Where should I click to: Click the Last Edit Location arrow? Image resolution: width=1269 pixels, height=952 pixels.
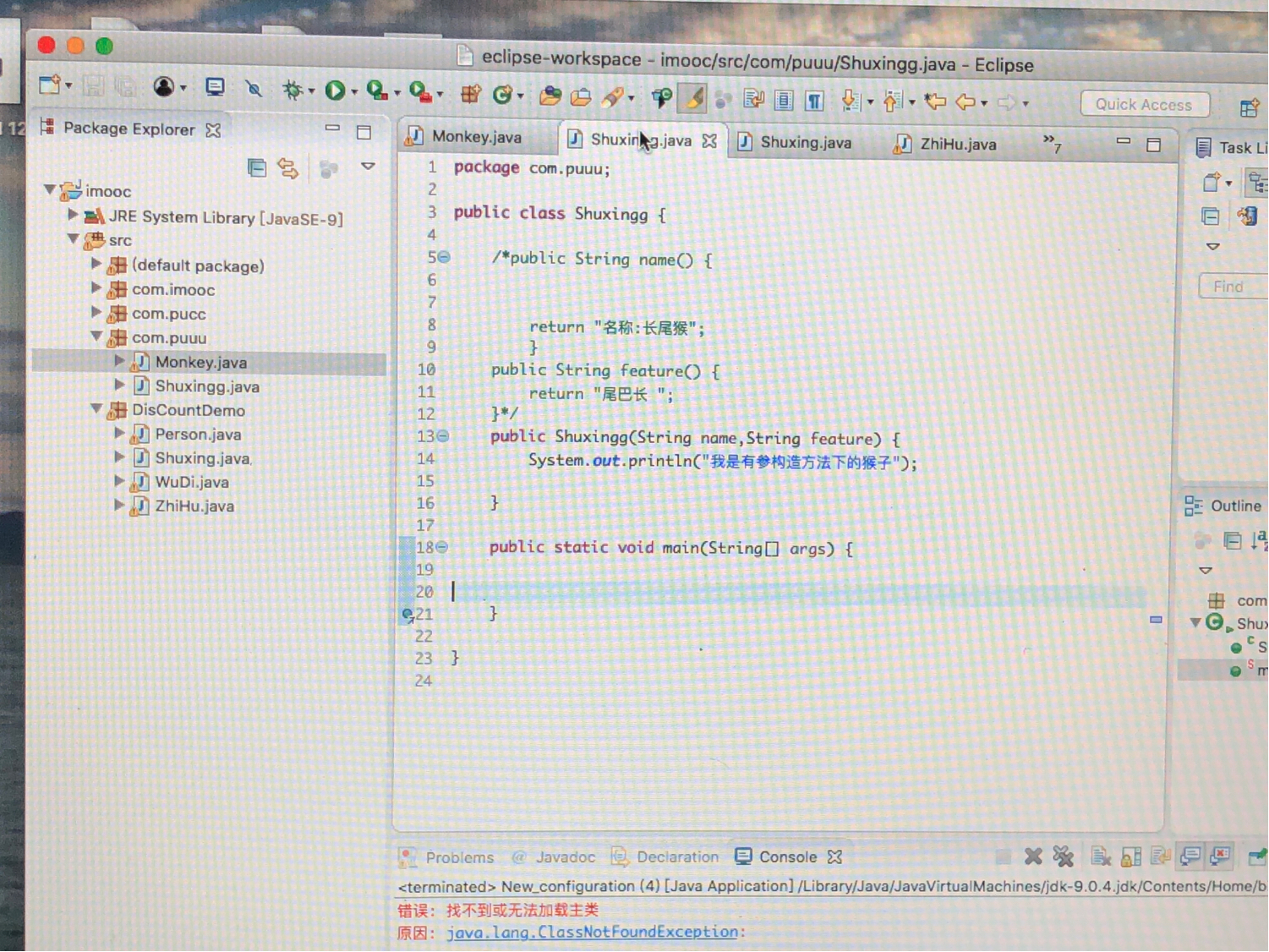coord(934,102)
